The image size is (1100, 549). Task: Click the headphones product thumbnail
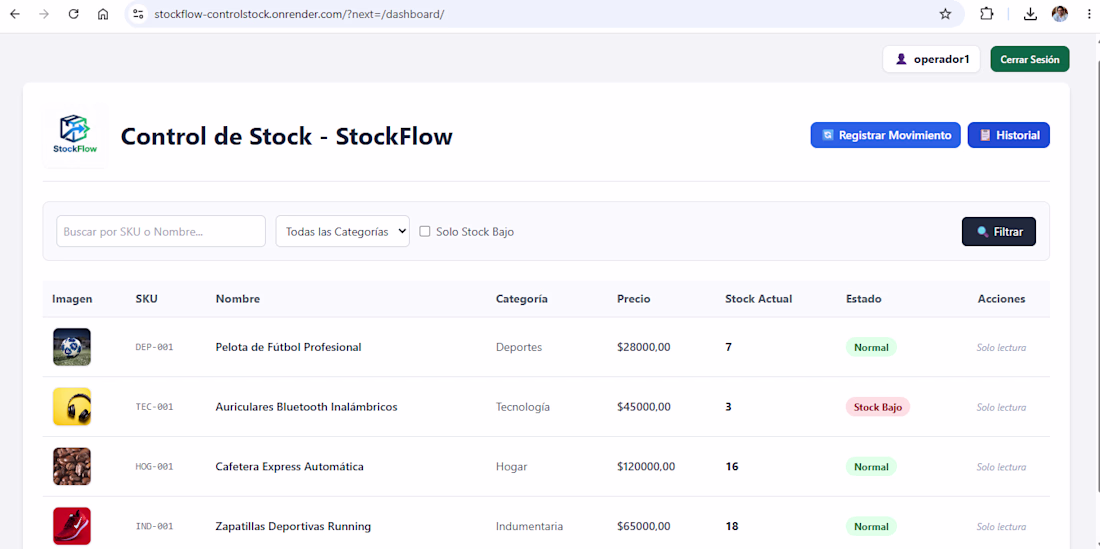point(72,407)
